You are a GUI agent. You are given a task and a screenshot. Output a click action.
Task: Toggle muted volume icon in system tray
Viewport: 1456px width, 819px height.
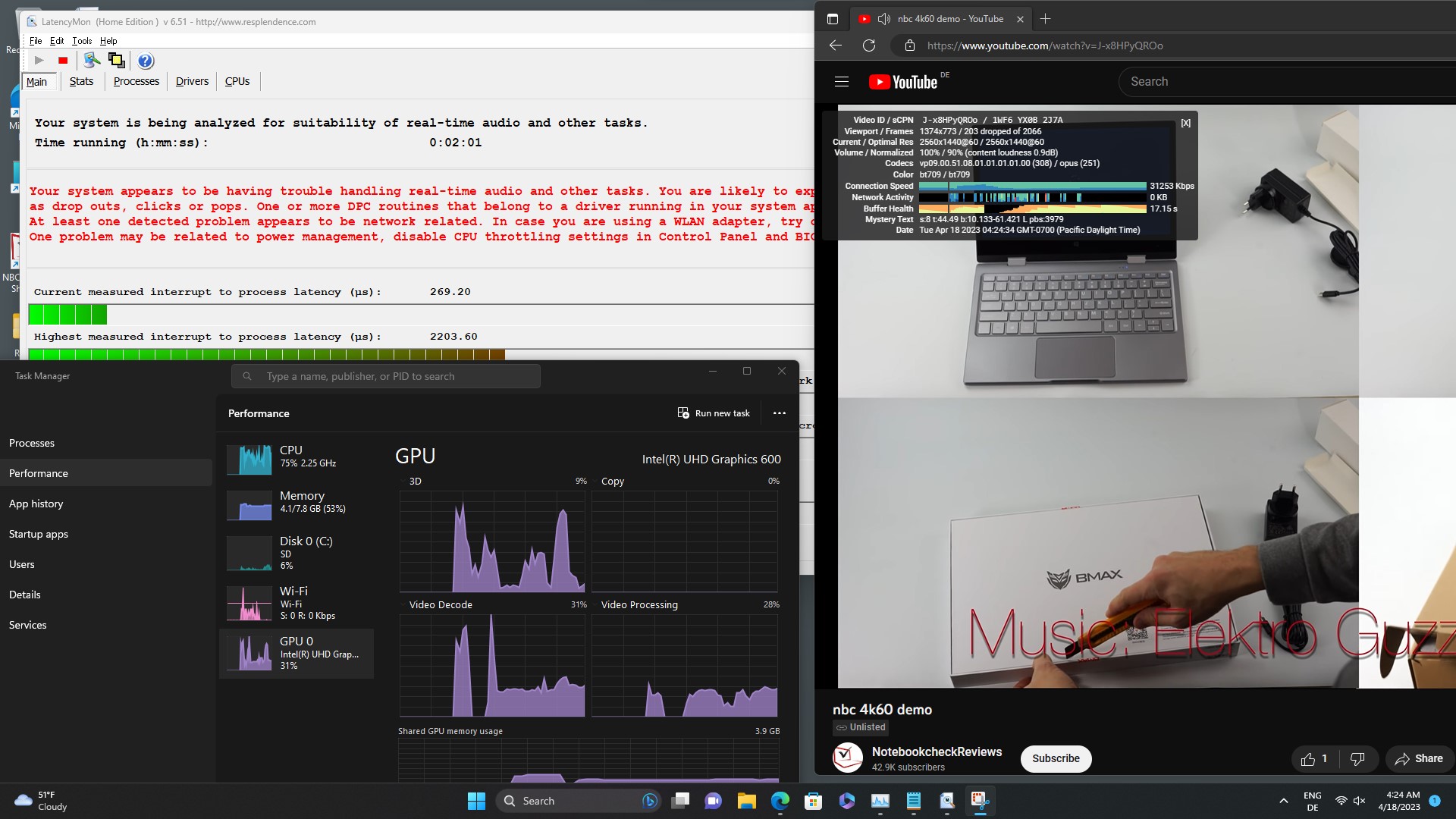[1359, 801]
